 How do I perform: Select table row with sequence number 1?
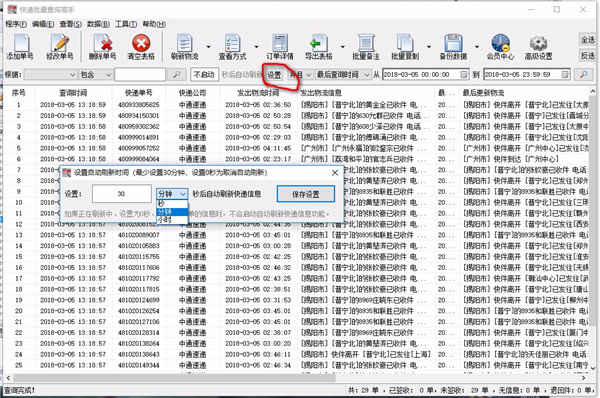coord(297,105)
